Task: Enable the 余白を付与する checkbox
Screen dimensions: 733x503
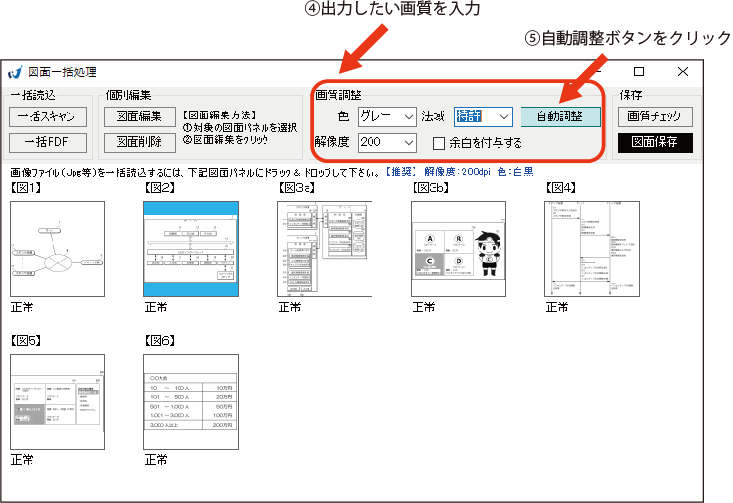Action: pyautogui.click(x=439, y=143)
